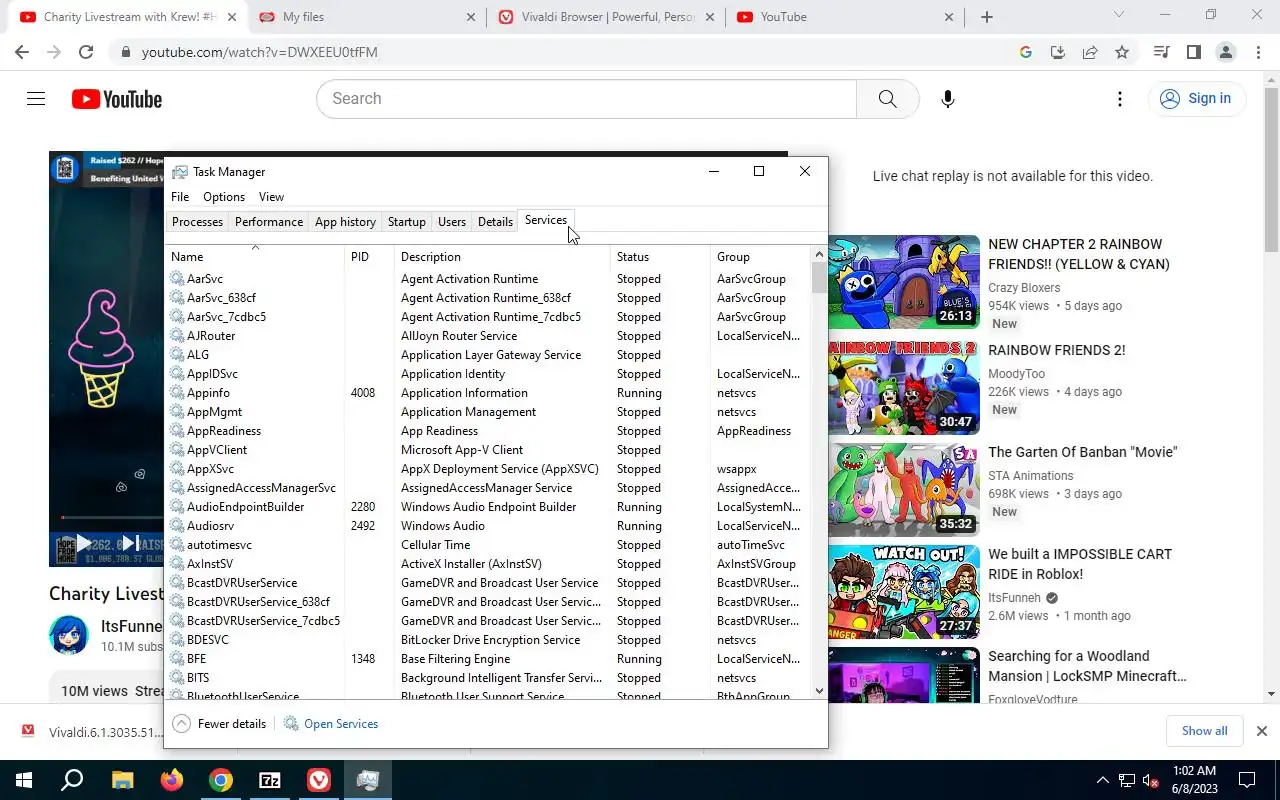Click the browser address bar URL
1280x800 pixels.
[259, 52]
